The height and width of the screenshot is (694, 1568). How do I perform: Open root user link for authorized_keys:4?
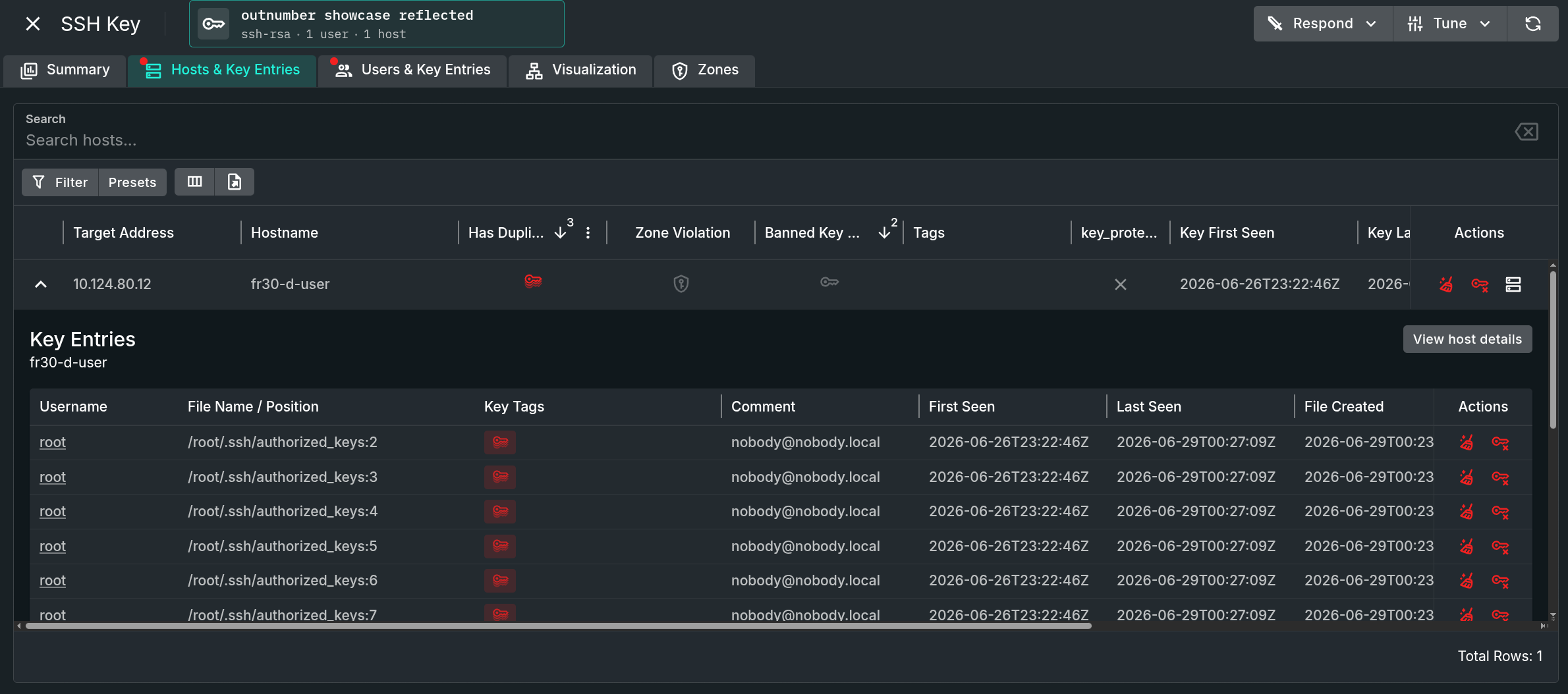(53, 512)
